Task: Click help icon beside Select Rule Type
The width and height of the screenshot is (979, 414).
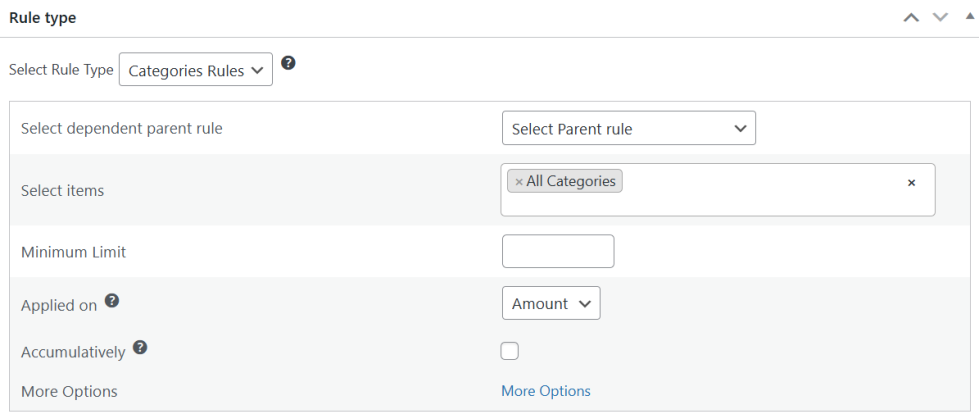Action: [x=288, y=63]
